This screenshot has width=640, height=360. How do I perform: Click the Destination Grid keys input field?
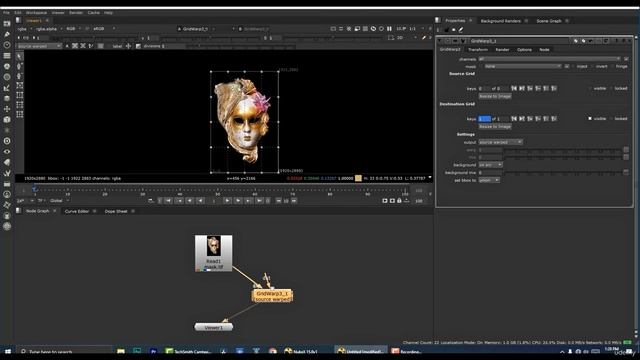[484, 118]
